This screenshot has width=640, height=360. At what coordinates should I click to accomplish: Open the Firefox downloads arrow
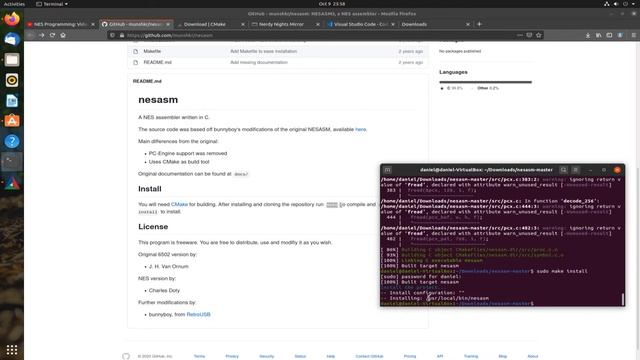(588, 35)
